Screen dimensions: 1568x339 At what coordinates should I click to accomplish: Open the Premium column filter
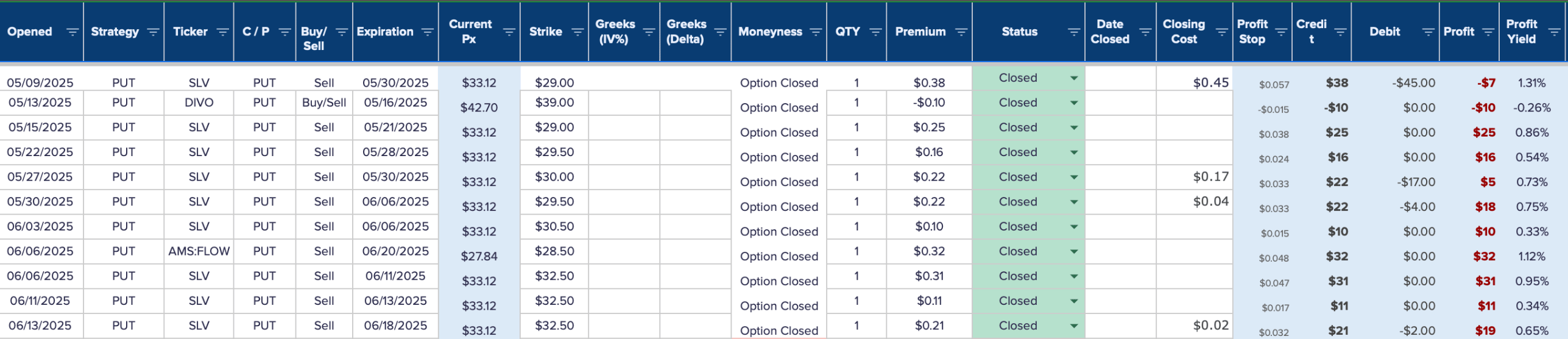pyautogui.click(x=961, y=32)
